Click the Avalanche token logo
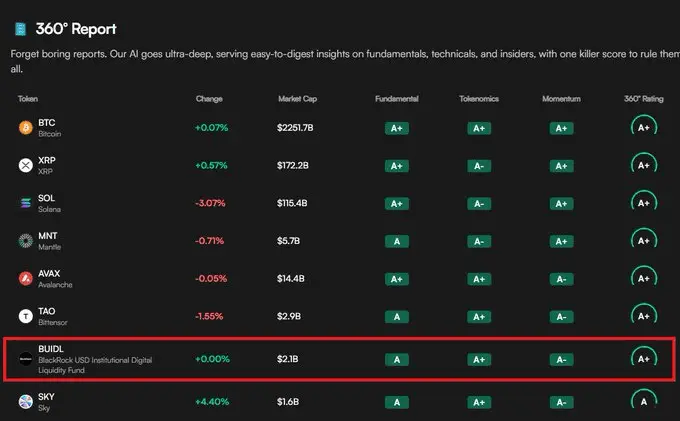This screenshot has width=680, height=421. click(x=26, y=278)
